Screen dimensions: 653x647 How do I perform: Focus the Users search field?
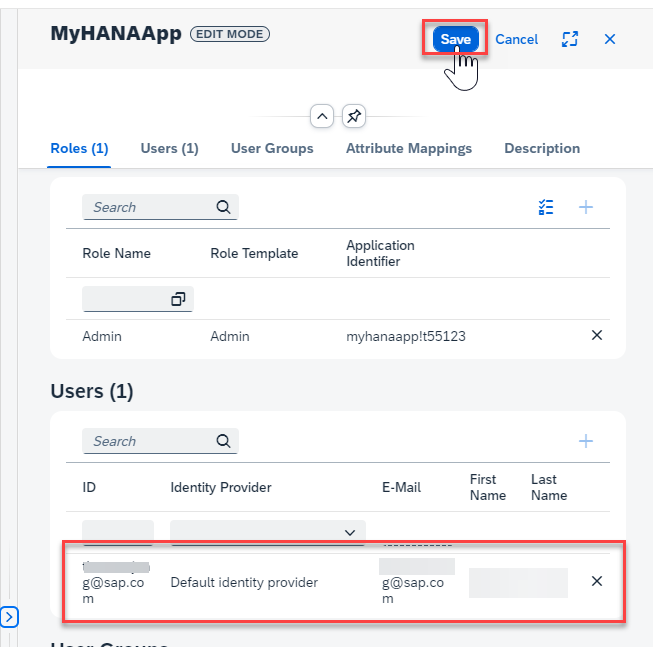(x=160, y=441)
